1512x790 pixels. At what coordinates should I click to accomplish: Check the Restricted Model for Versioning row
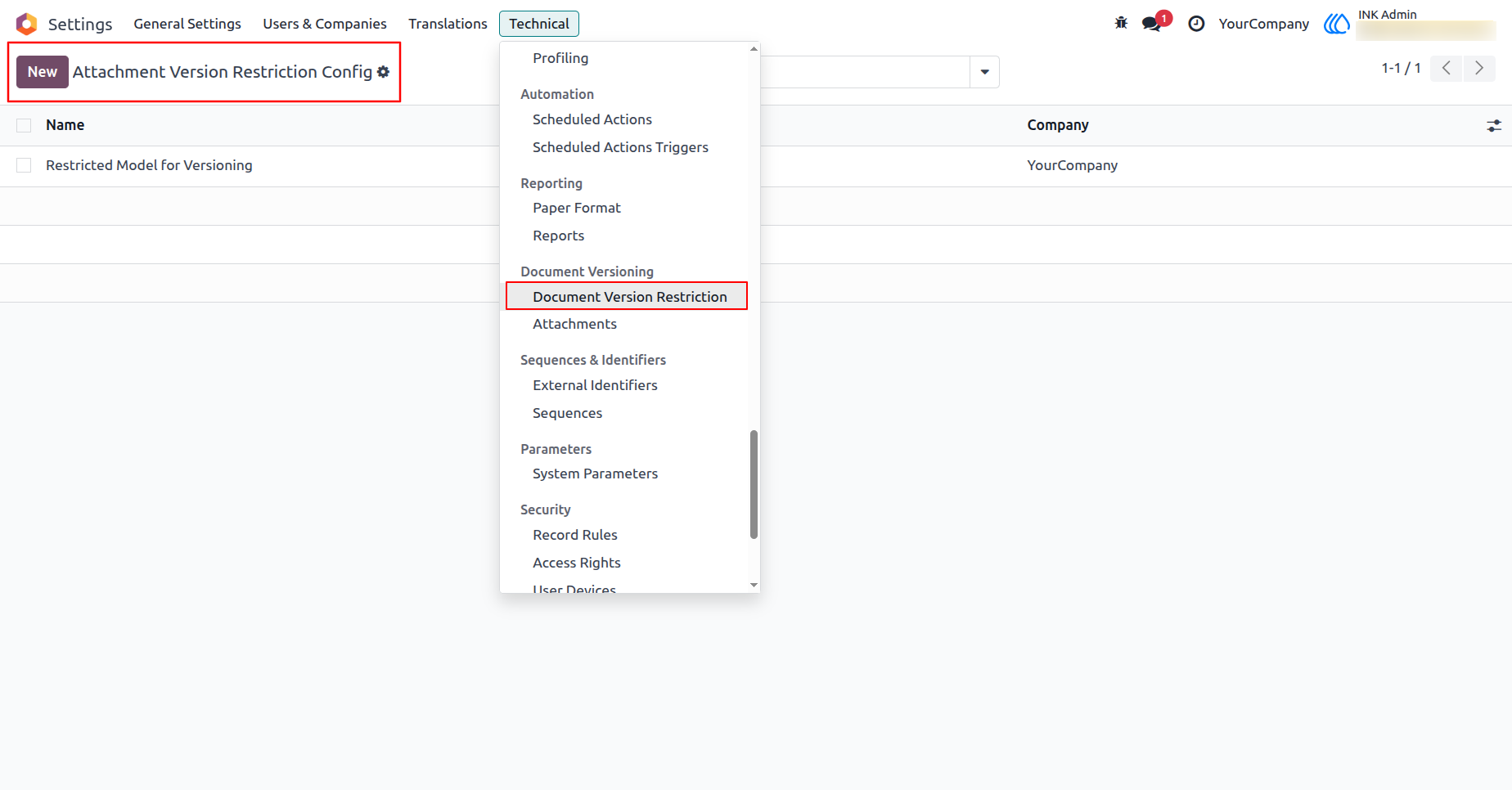pyautogui.click(x=24, y=165)
